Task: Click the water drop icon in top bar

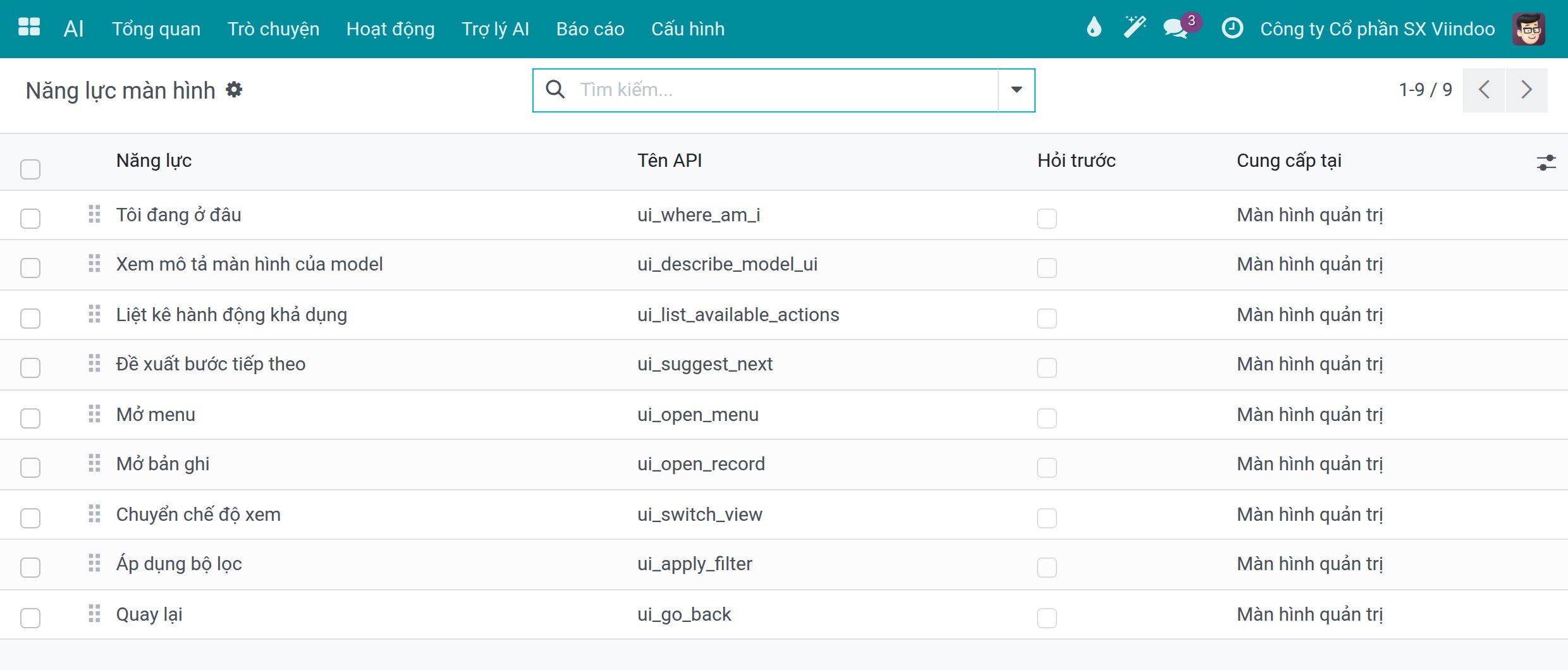Action: click(1094, 28)
